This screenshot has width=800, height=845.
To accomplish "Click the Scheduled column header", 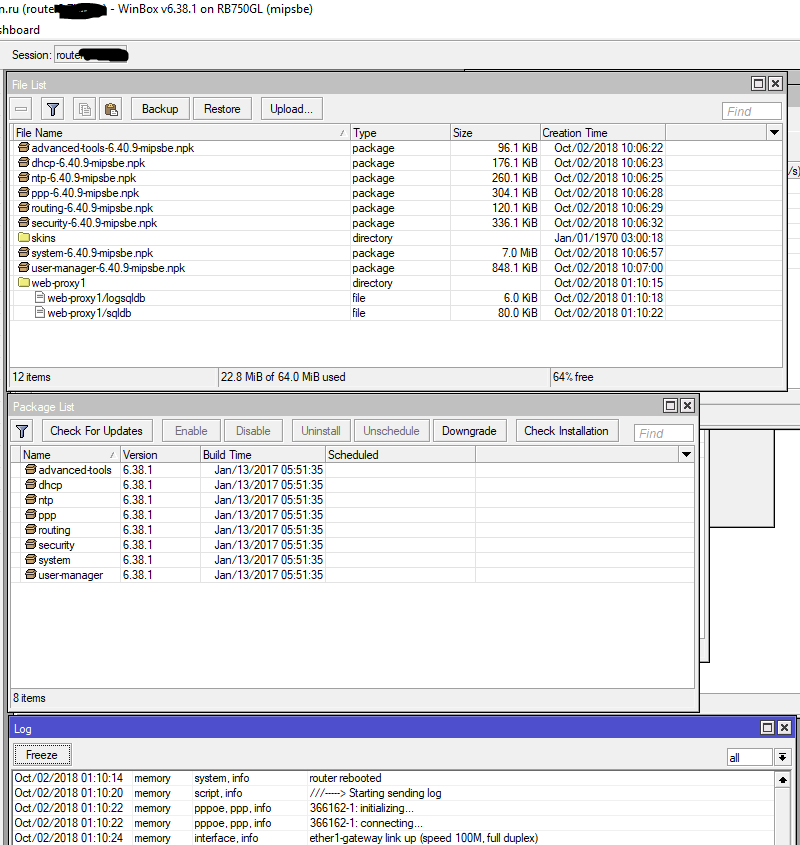I will pyautogui.click(x=401, y=455).
